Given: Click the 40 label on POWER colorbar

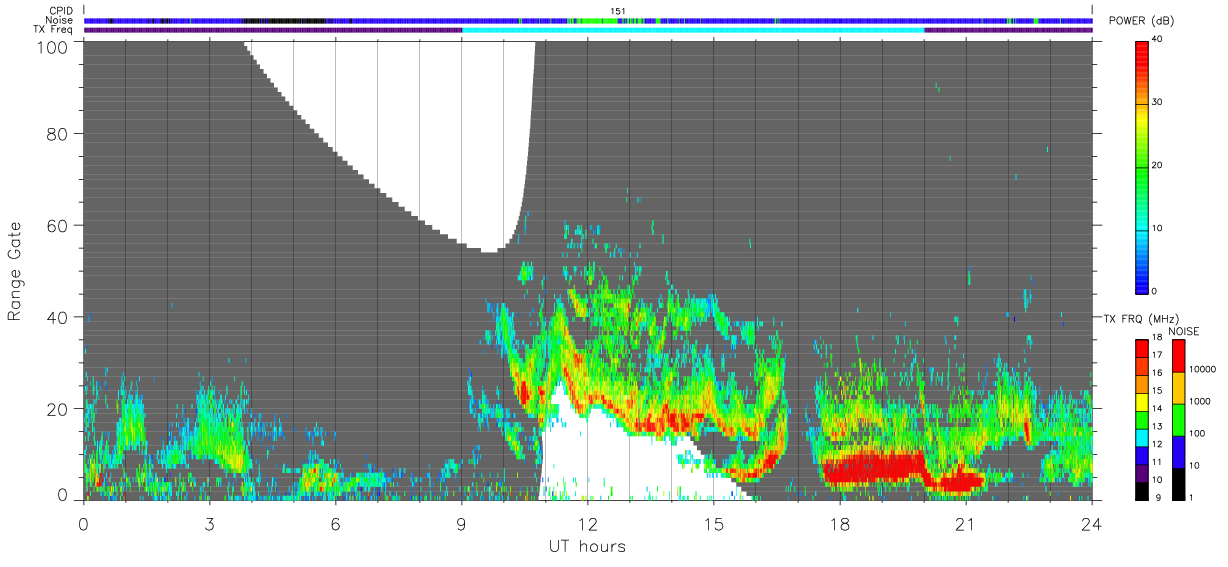Looking at the screenshot, I should pos(1156,38).
